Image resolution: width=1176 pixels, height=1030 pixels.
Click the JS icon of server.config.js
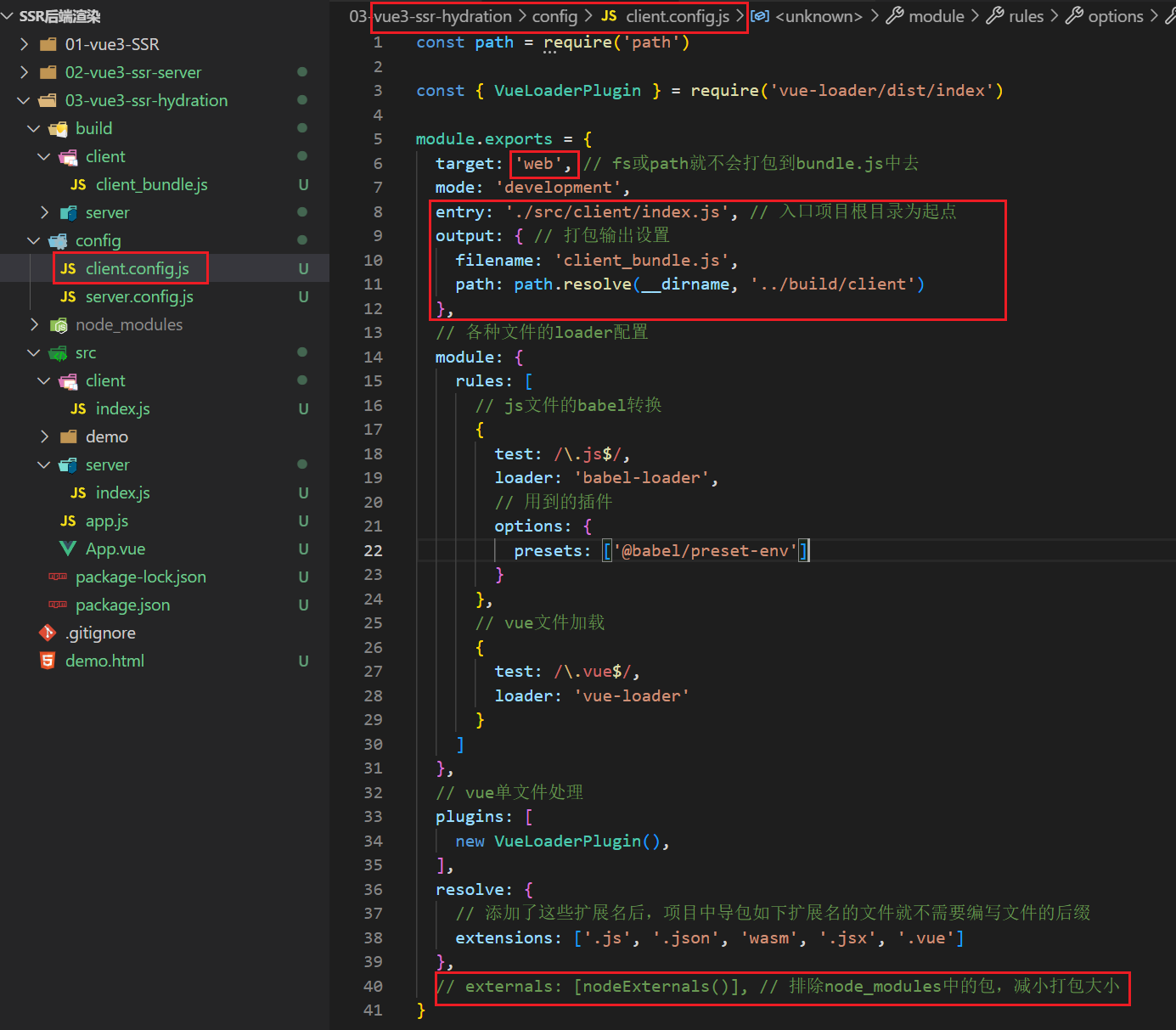tap(68, 297)
